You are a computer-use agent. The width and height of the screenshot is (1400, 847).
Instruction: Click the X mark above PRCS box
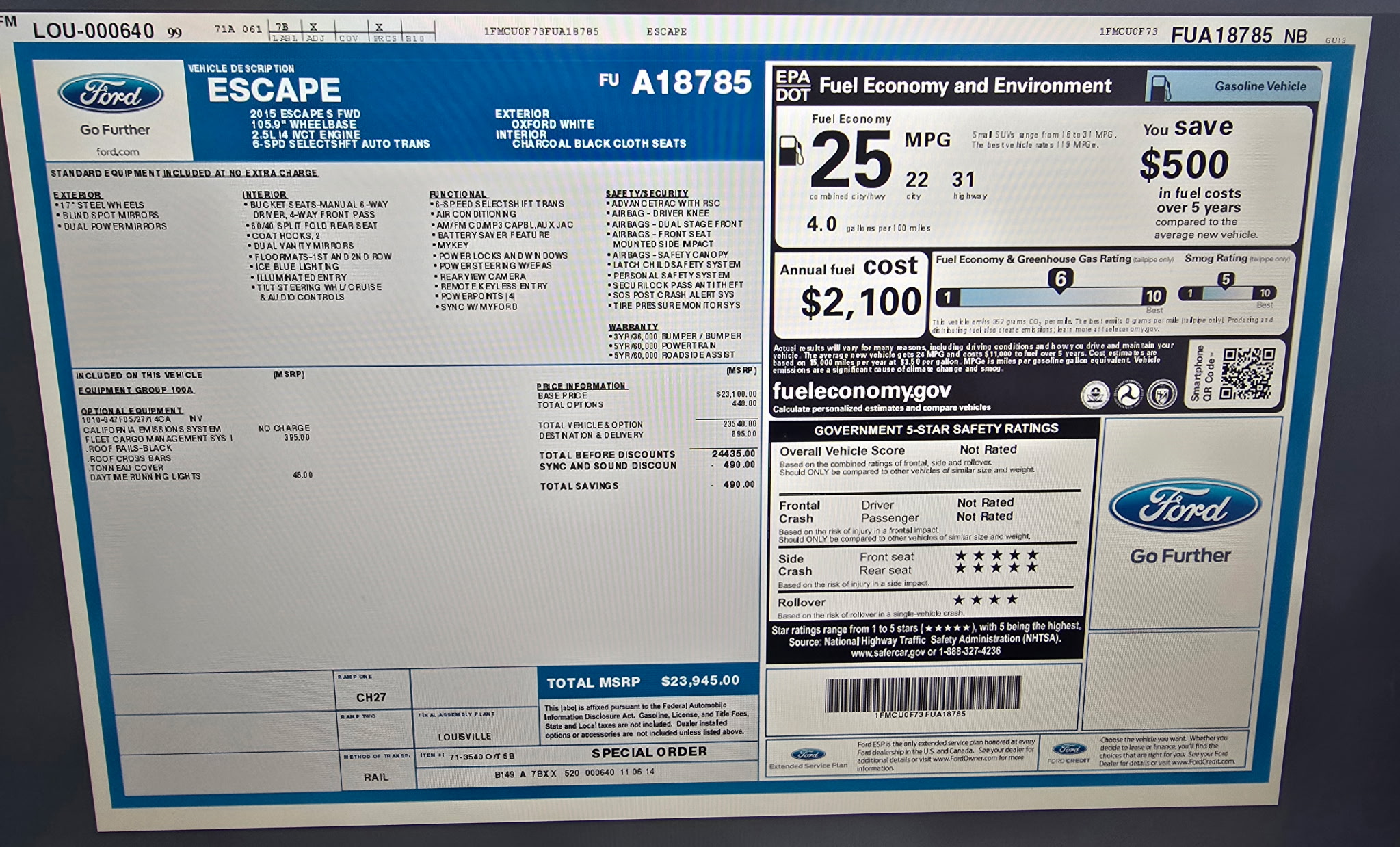click(379, 27)
